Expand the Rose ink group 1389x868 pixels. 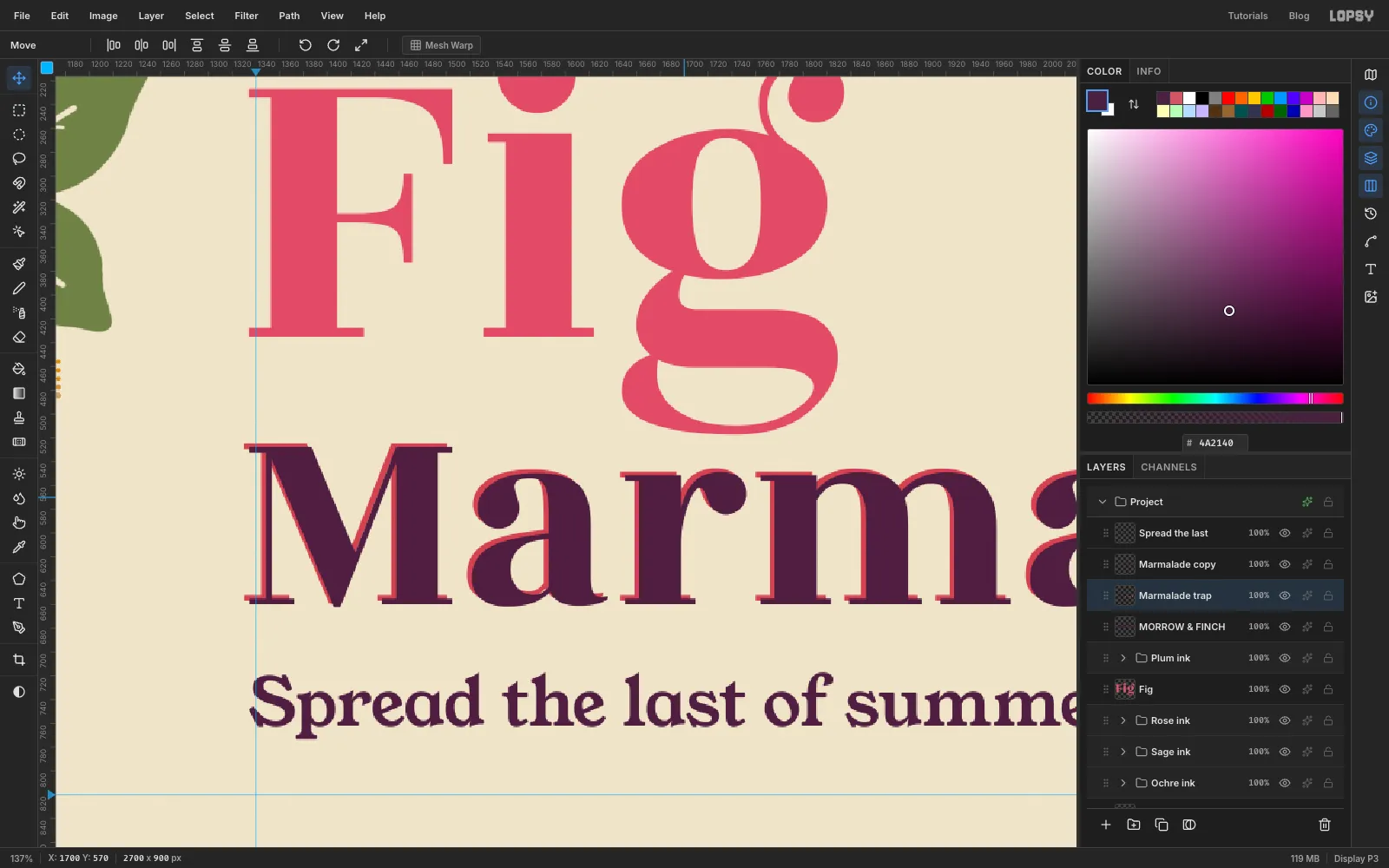point(1123,720)
